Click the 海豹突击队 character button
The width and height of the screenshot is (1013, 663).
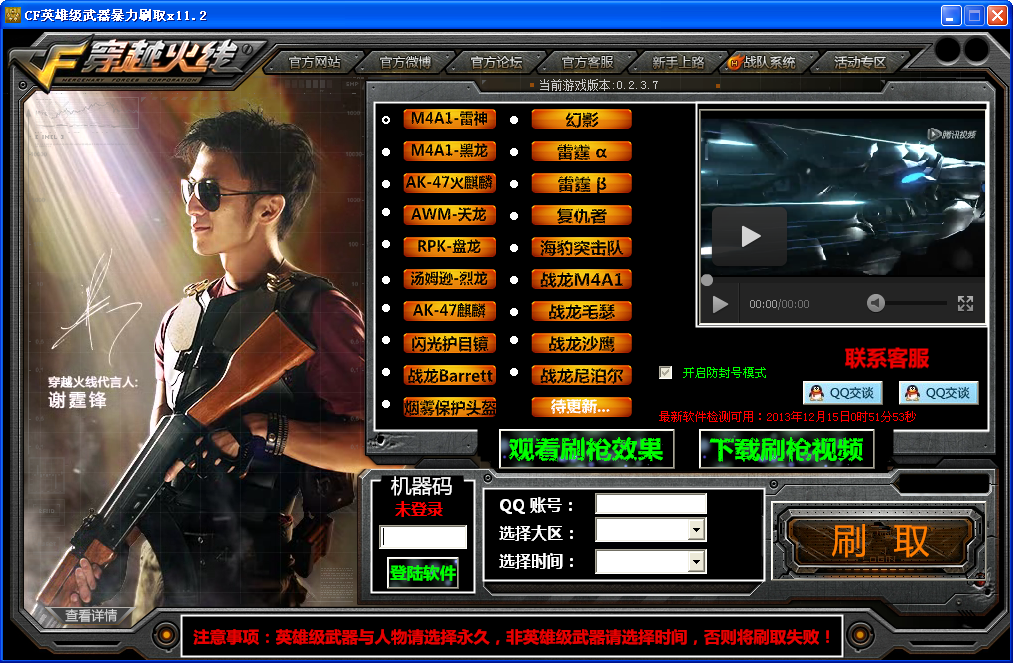581,247
